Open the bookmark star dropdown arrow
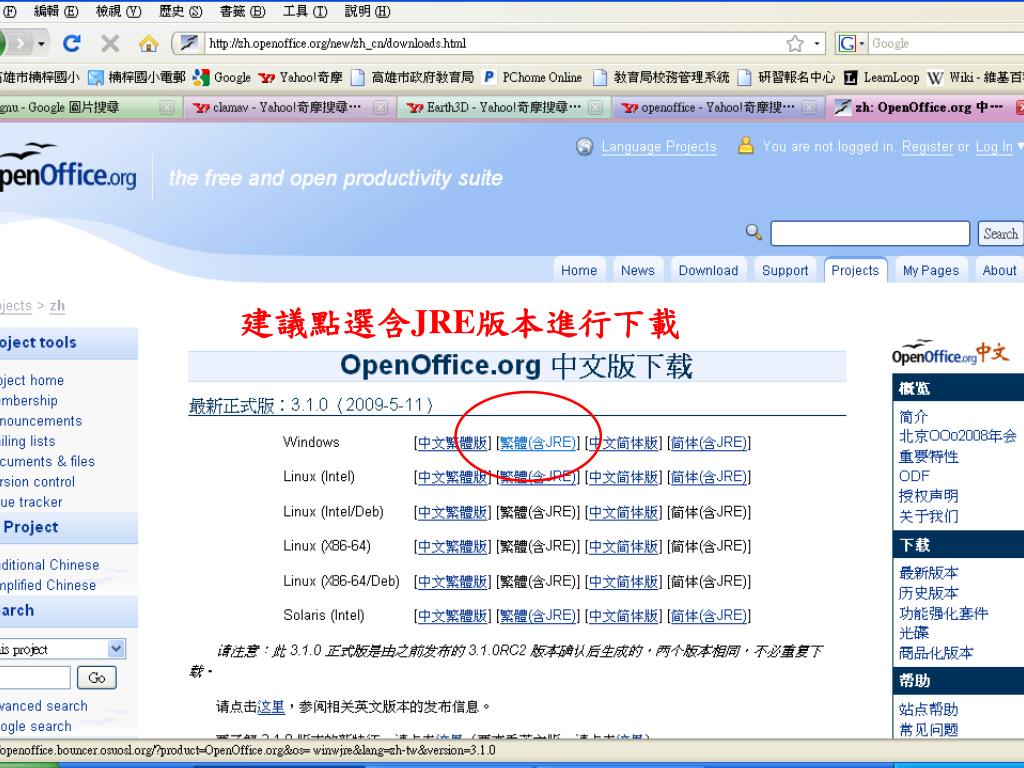Viewport: 1024px width, 768px height. coord(816,44)
